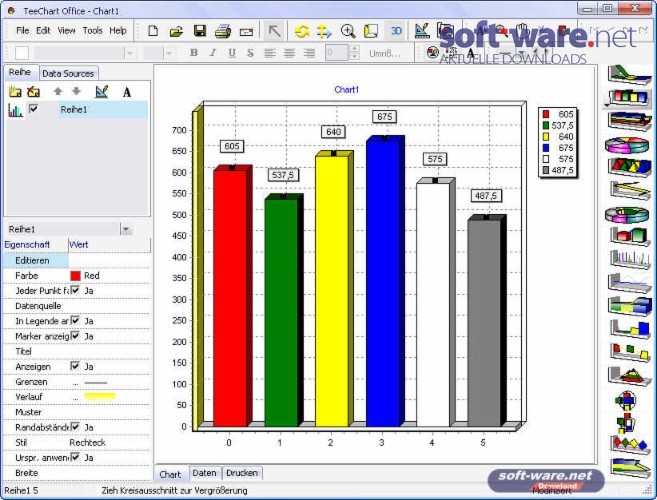Rename series with A icon

127,92
